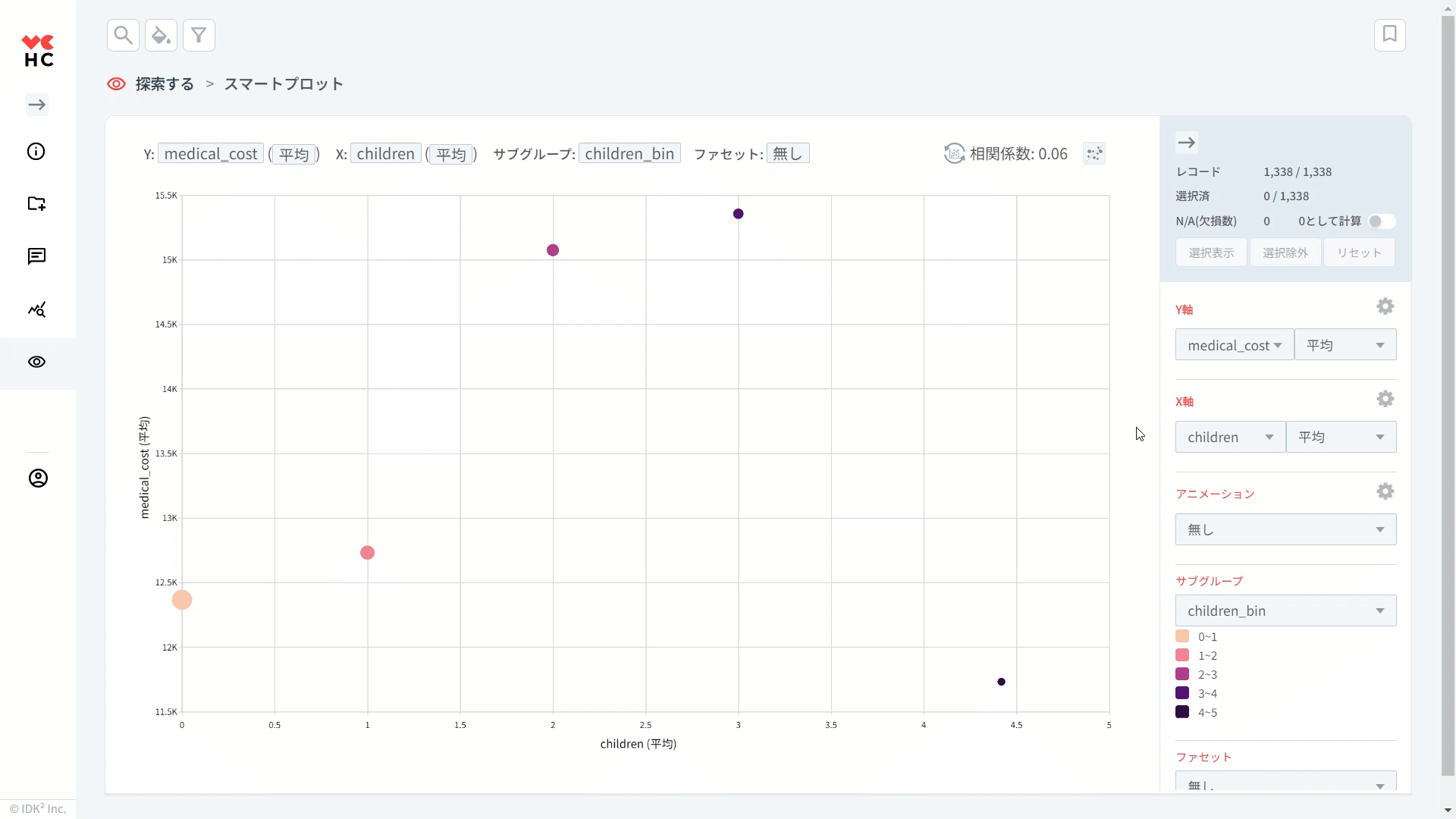Toggle the 0として計算 switch

pyautogui.click(x=1381, y=221)
